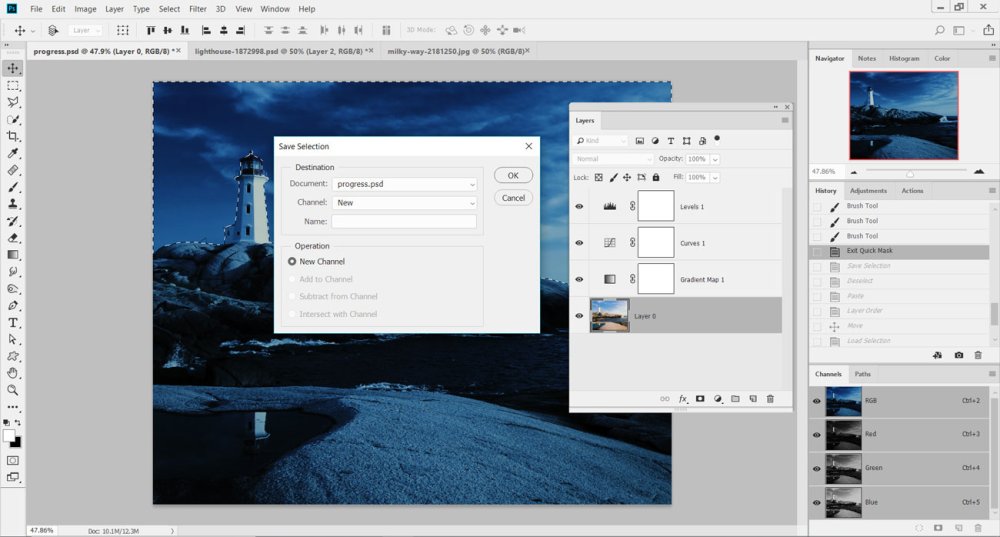
Task: Expand the layer Opacity dropdown arrow
Action: click(x=715, y=159)
